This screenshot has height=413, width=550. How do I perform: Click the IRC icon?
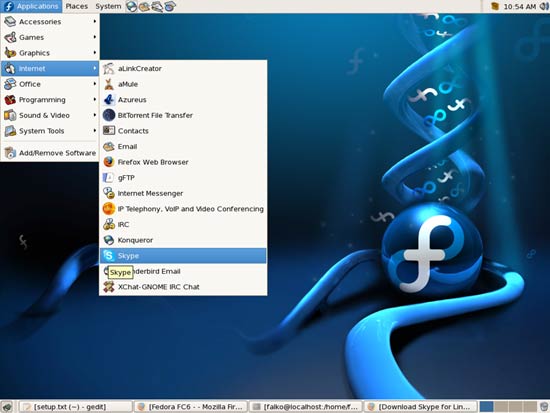click(109, 224)
